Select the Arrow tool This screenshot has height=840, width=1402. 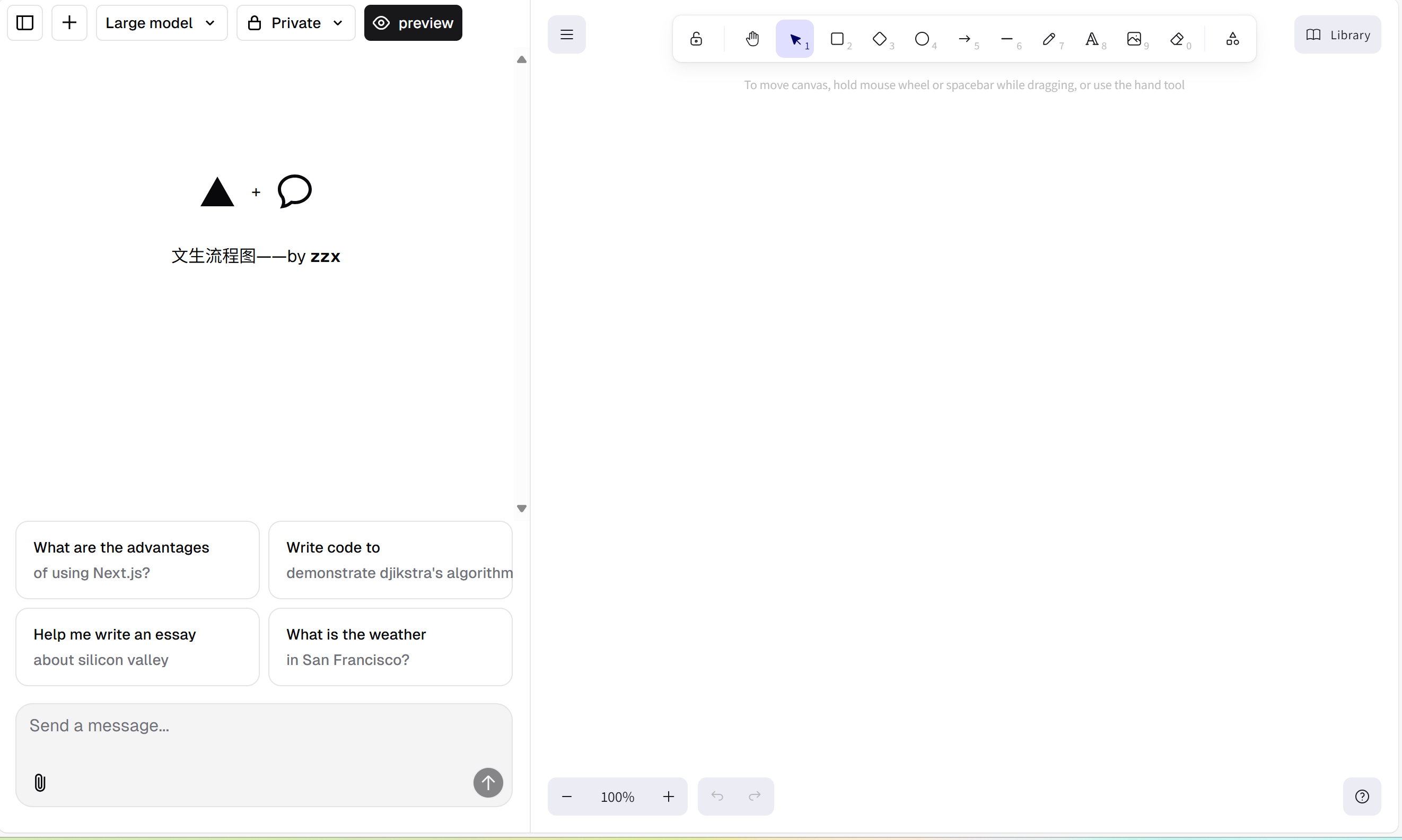(x=965, y=39)
